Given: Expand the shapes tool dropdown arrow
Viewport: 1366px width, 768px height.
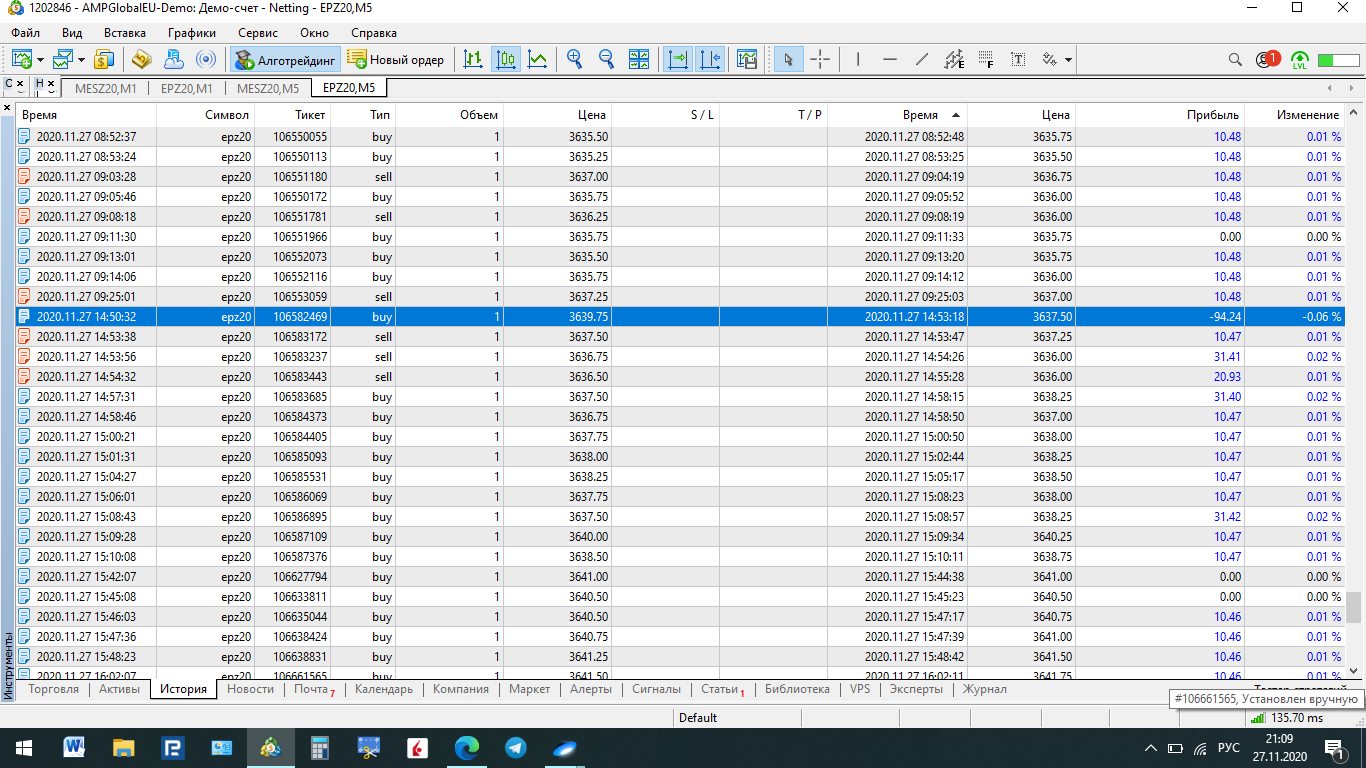Looking at the screenshot, I should [x=1068, y=60].
